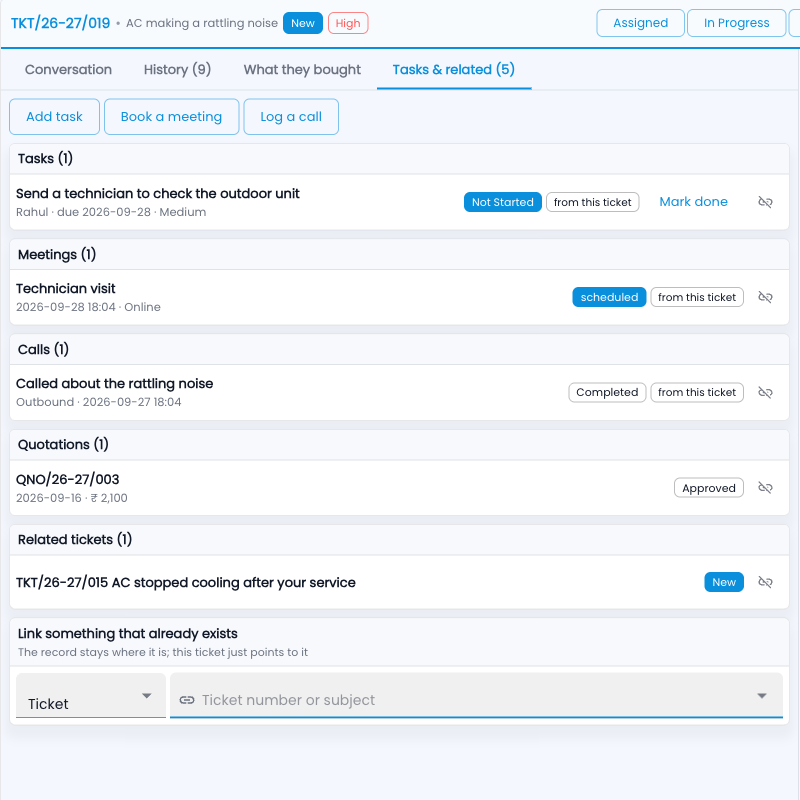
Task: Click link icon in ticket search field
Action: click(x=187, y=700)
